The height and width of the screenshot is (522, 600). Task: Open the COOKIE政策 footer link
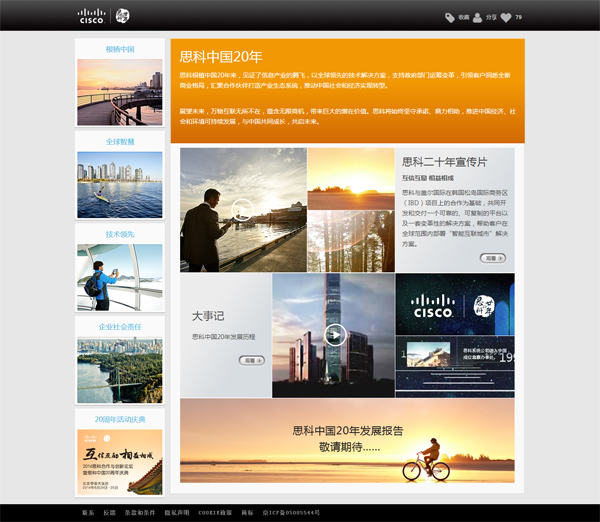coord(212,512)
